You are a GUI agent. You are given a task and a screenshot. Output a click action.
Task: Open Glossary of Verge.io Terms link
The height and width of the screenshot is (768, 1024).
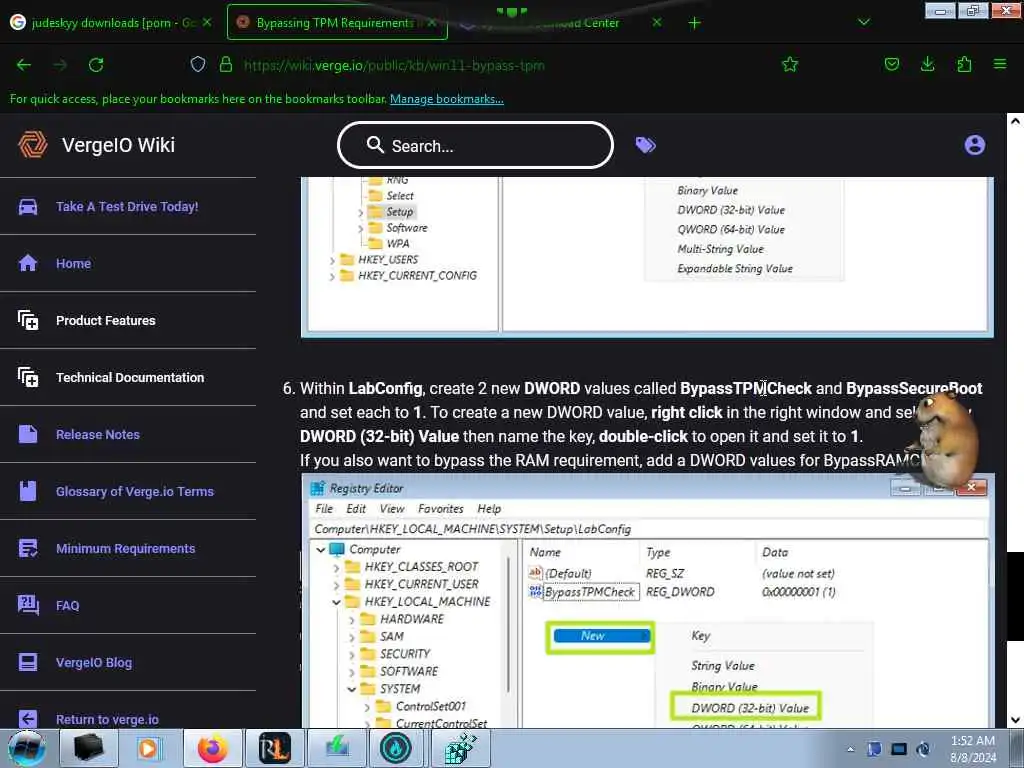pos(135,491)
